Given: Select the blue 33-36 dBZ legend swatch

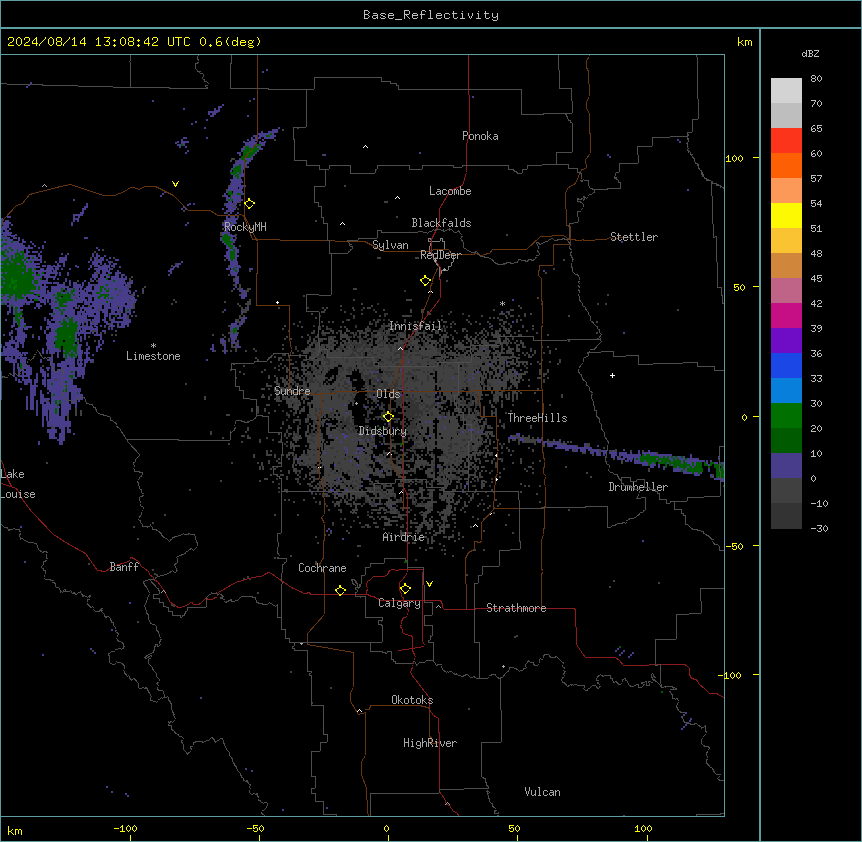Looking at the screenshot, I should coord(786,365).
